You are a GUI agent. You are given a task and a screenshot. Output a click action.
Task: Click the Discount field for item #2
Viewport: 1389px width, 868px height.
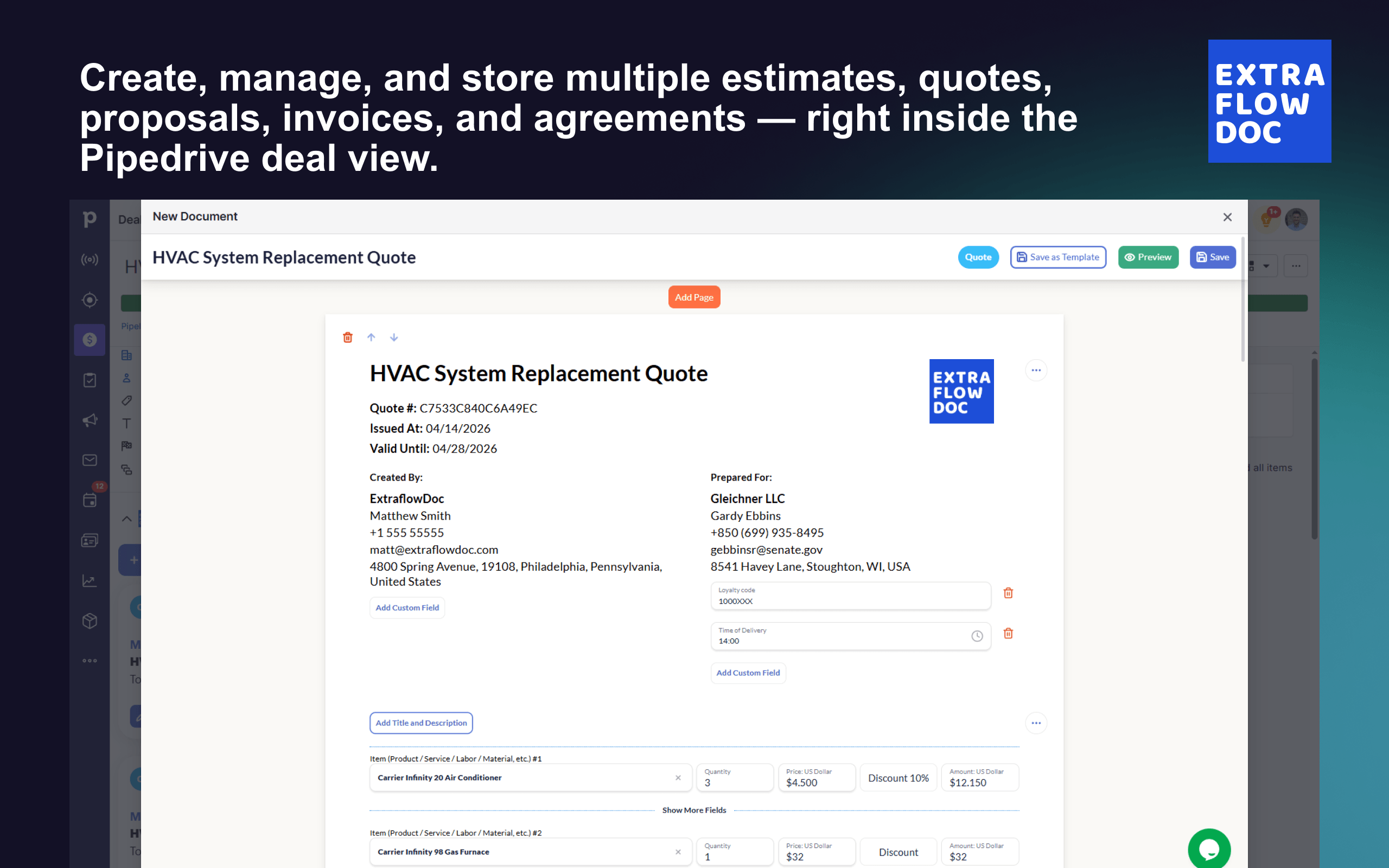(899, 852)
